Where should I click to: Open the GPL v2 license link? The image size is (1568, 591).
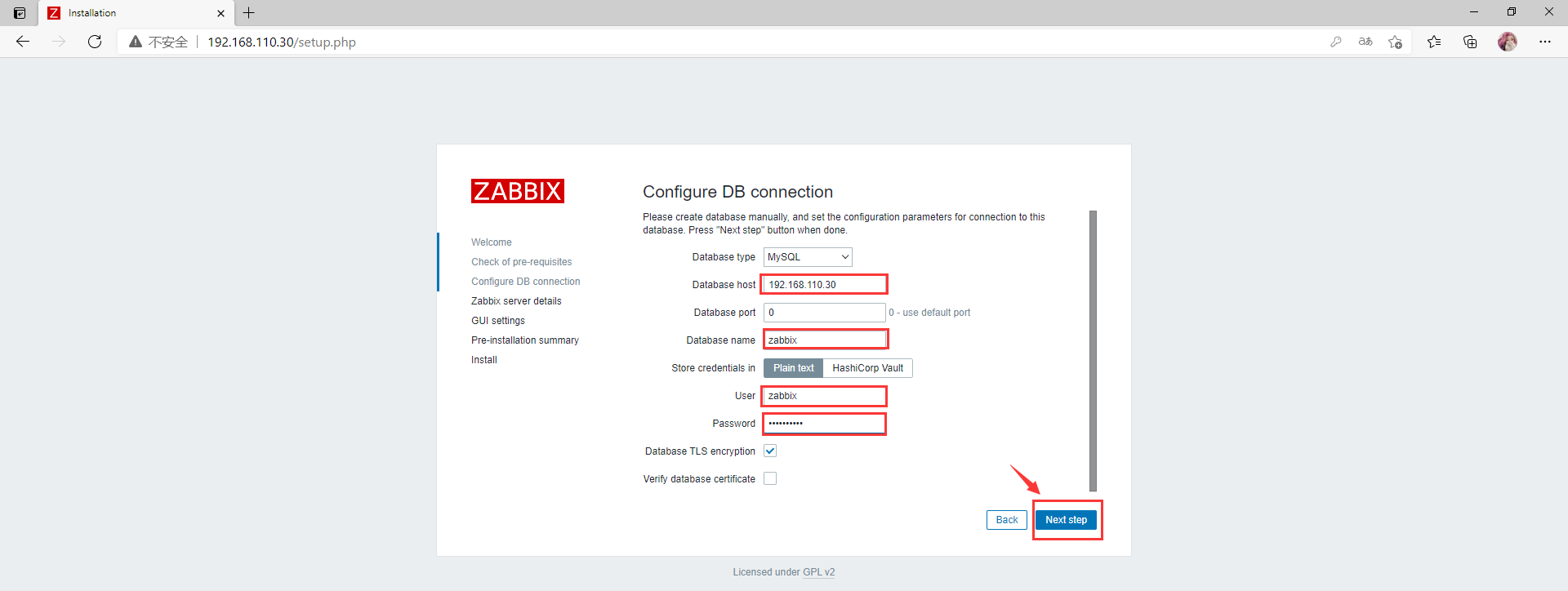point(819,572)
